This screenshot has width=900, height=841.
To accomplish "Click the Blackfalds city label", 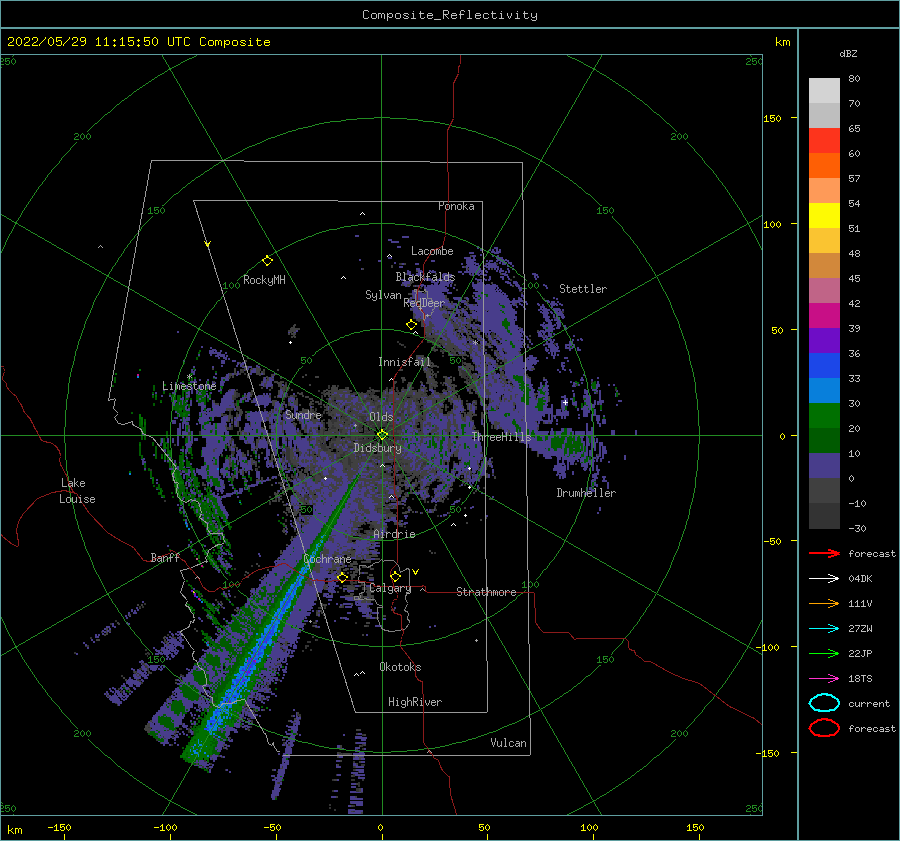I will pos(425,277).
